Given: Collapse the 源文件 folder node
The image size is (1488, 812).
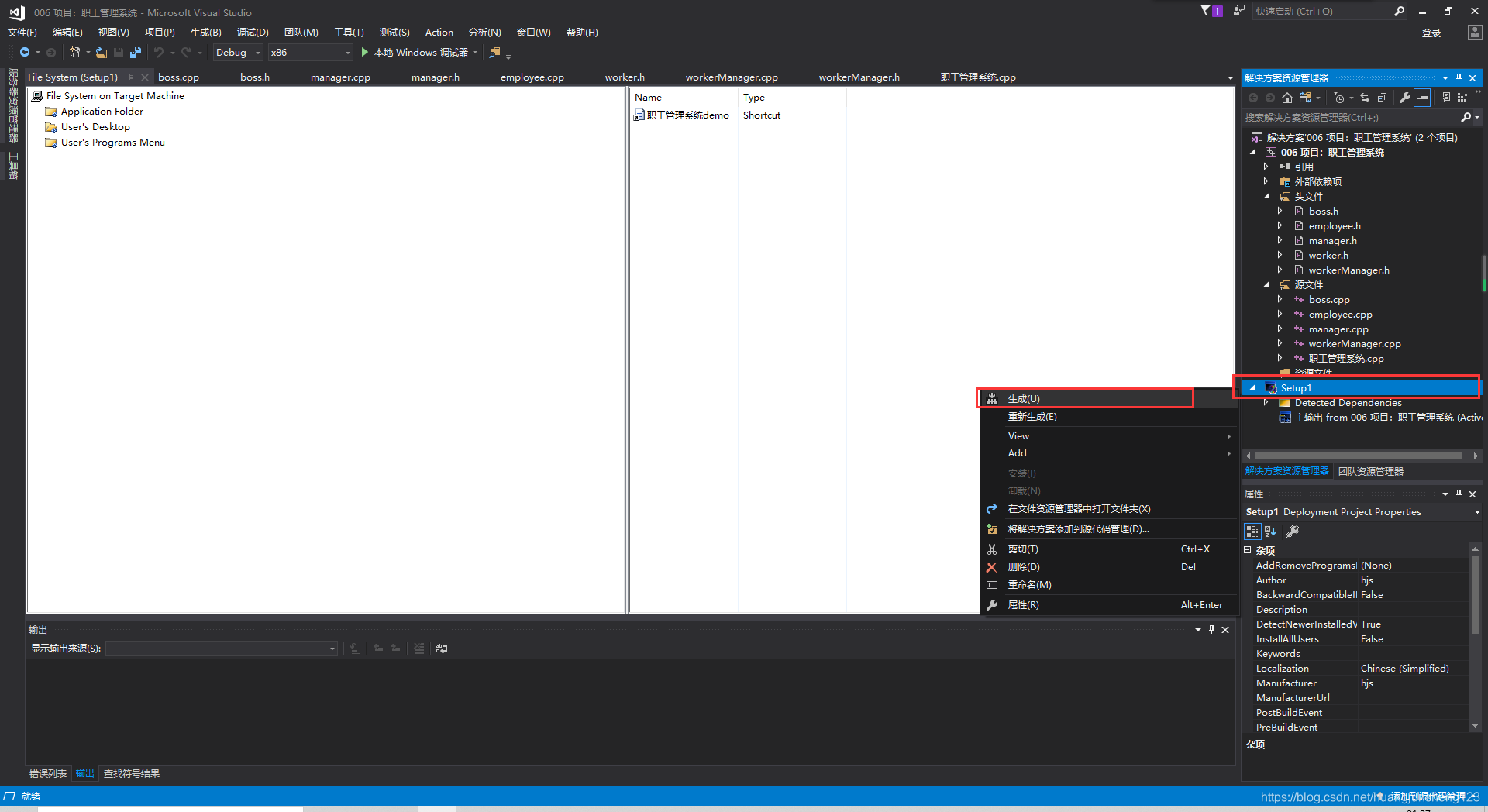Looking at the screenshot, I should tap(1266, 285).
